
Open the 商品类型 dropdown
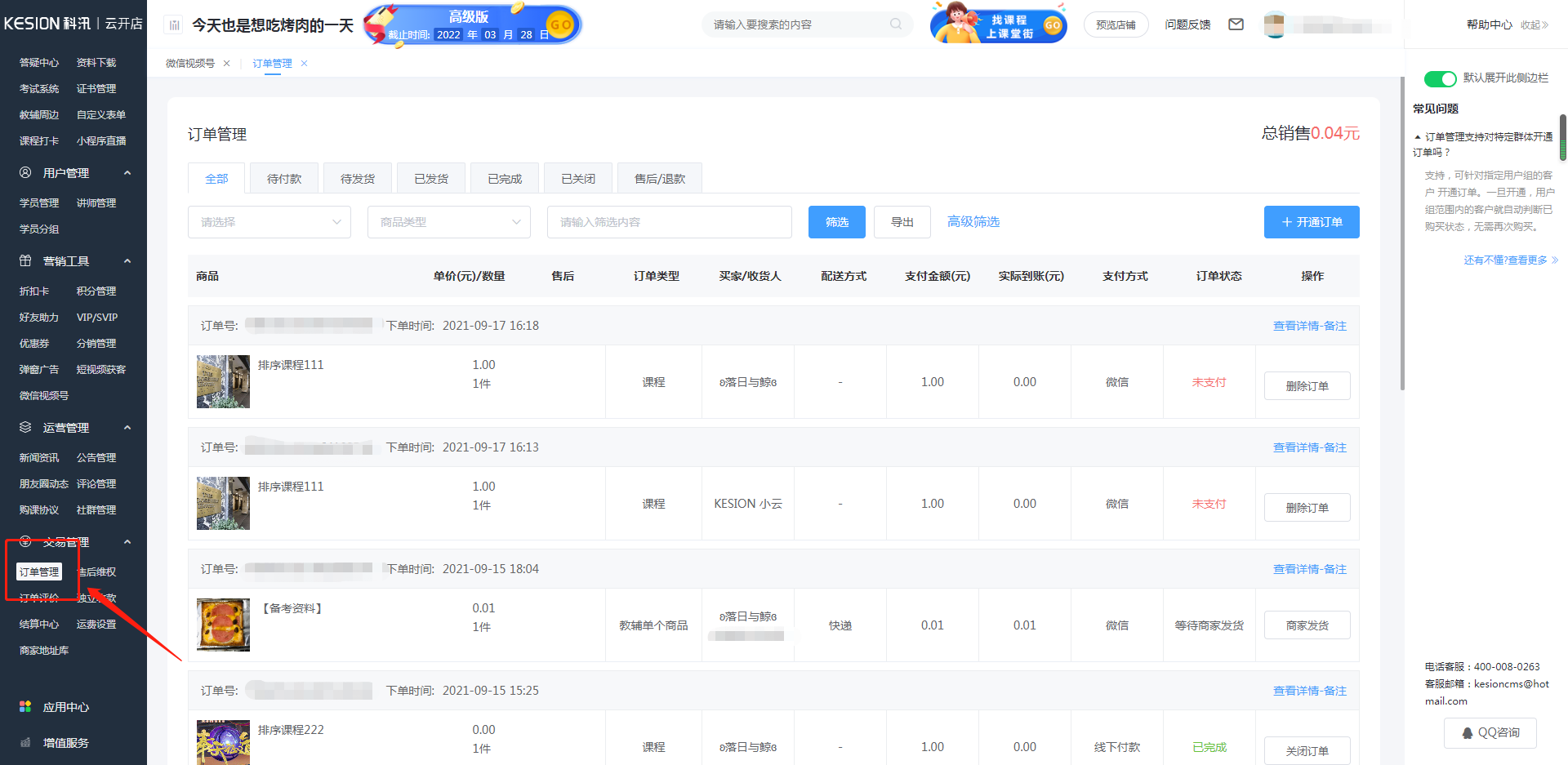coord(449,222)
